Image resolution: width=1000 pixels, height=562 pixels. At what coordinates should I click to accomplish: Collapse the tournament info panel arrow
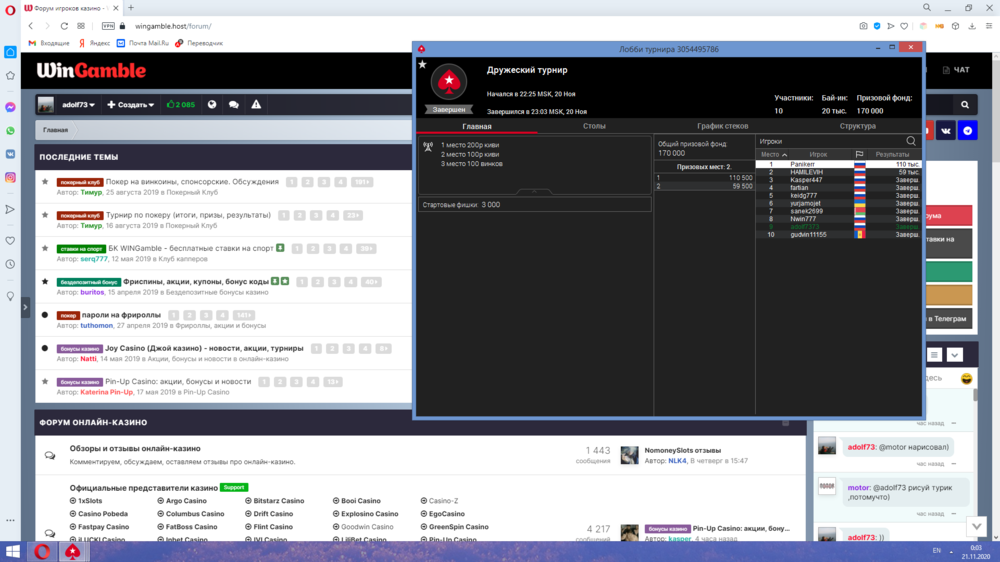pyautogui.click(x=534, y=190)
